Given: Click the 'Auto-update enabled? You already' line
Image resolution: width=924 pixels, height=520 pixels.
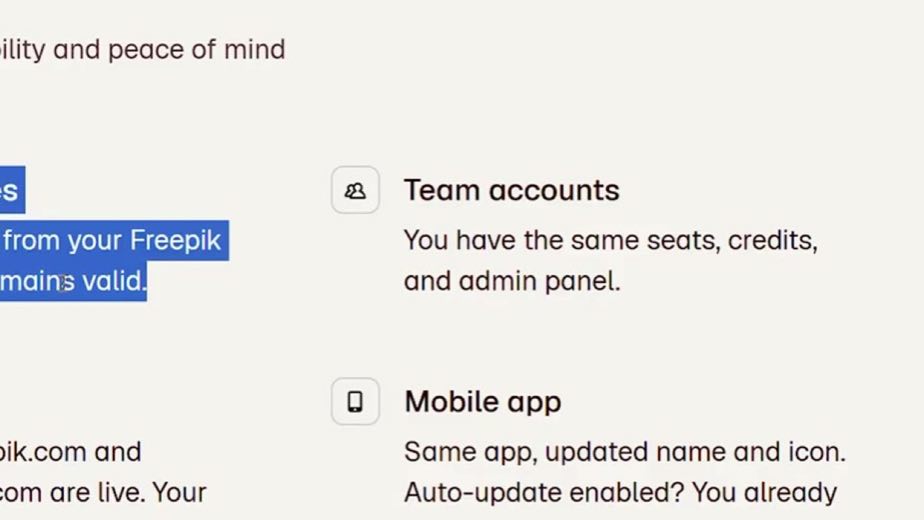Looking at the screenshot, I should point(621,492).
